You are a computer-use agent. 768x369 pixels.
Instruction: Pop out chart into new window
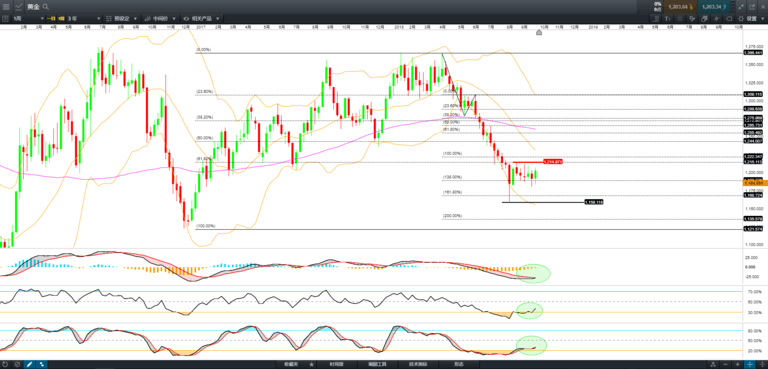pos(752,7)
